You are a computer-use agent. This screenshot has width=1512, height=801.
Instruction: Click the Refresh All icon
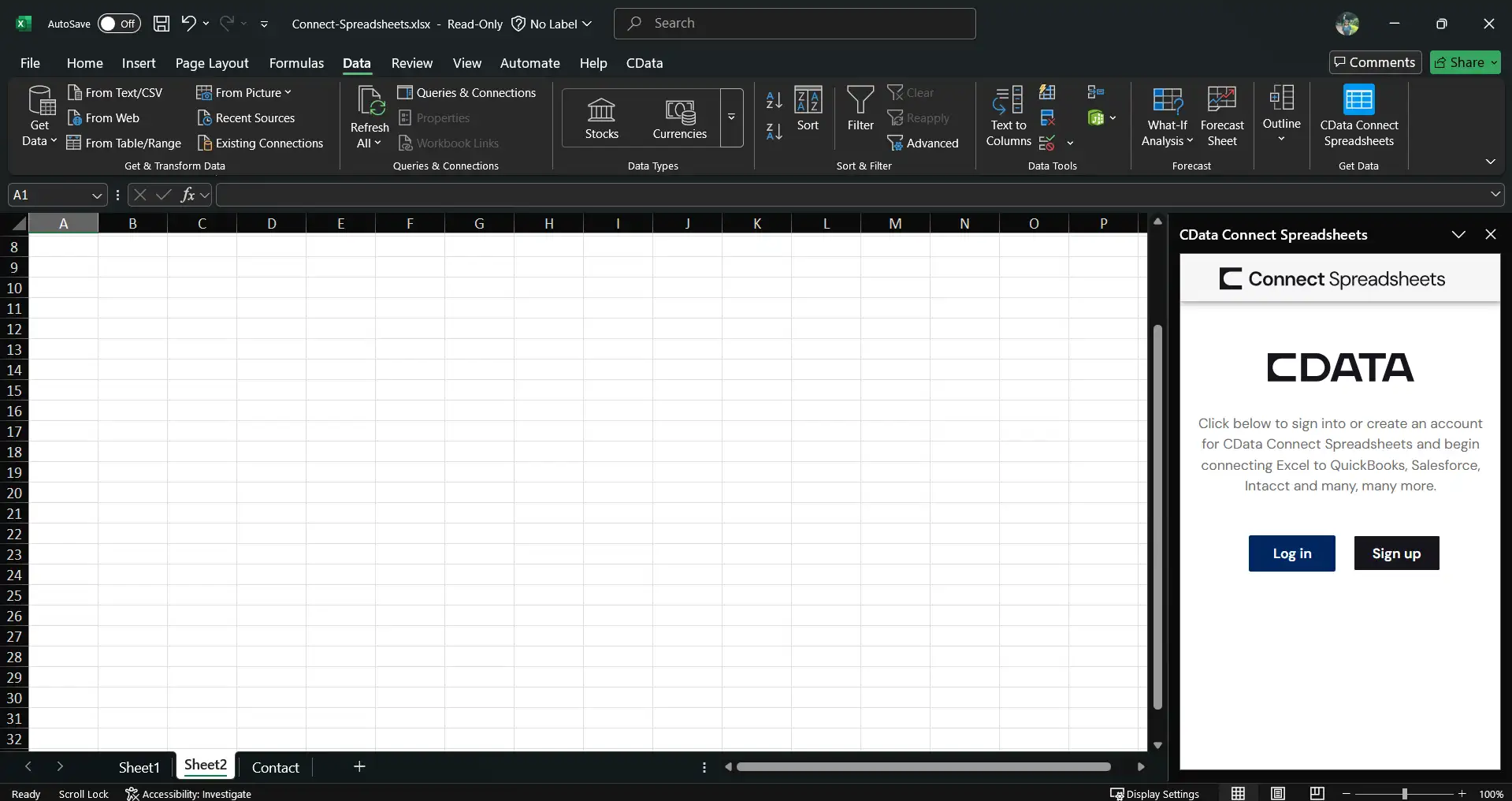[x=370, y=102]
